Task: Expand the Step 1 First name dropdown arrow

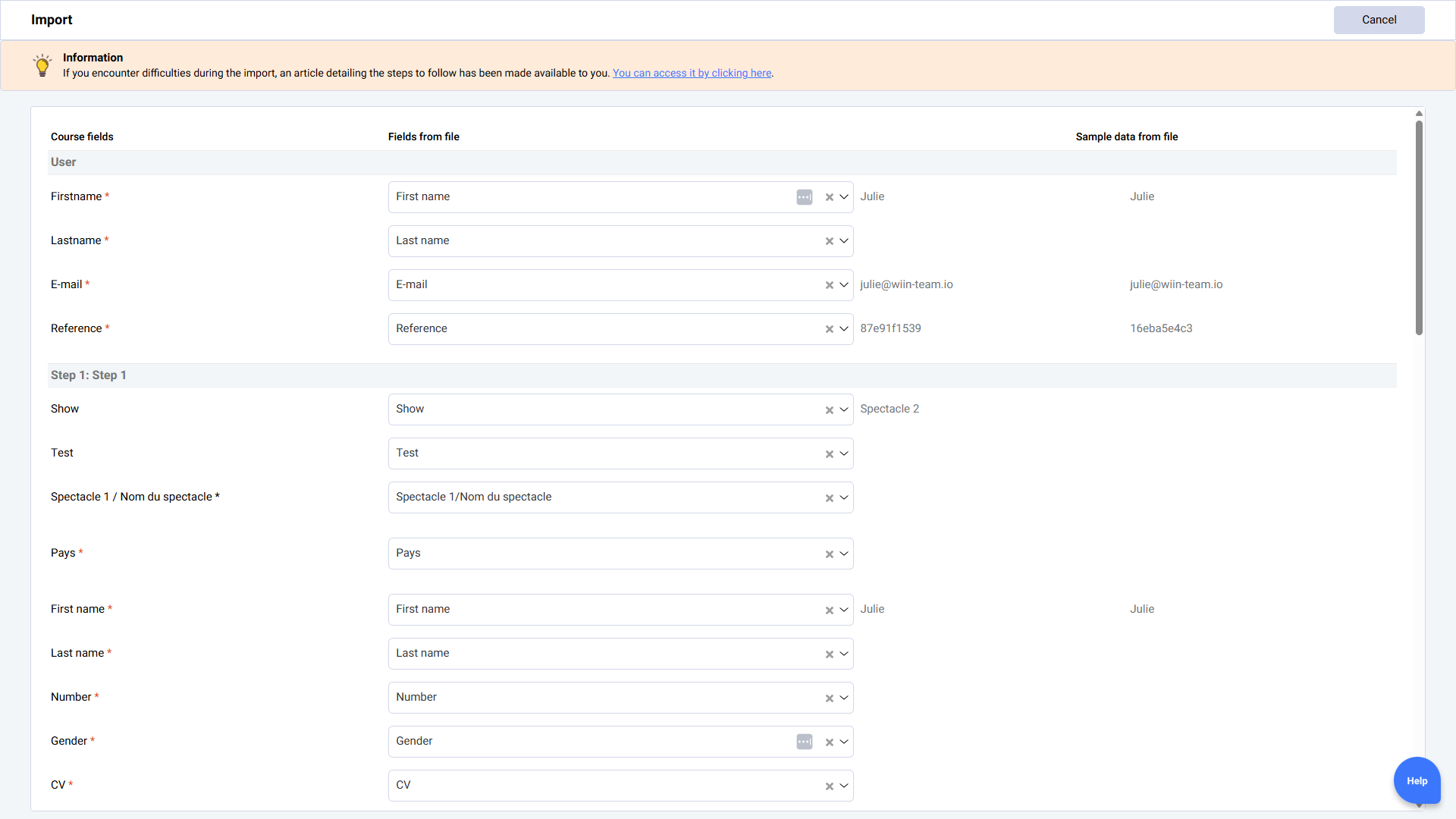Action: pos(843,610)
